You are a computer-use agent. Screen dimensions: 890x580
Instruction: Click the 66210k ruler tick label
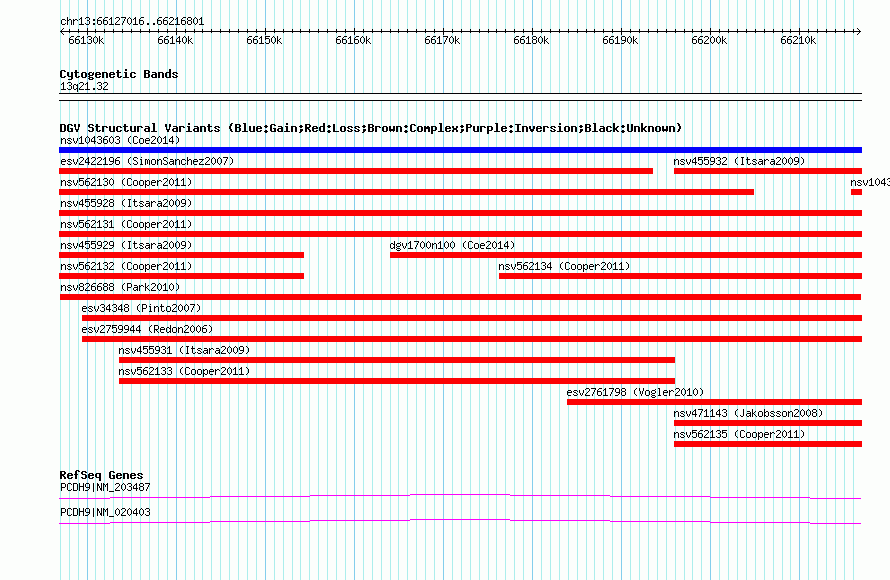[x=798, y=40]
